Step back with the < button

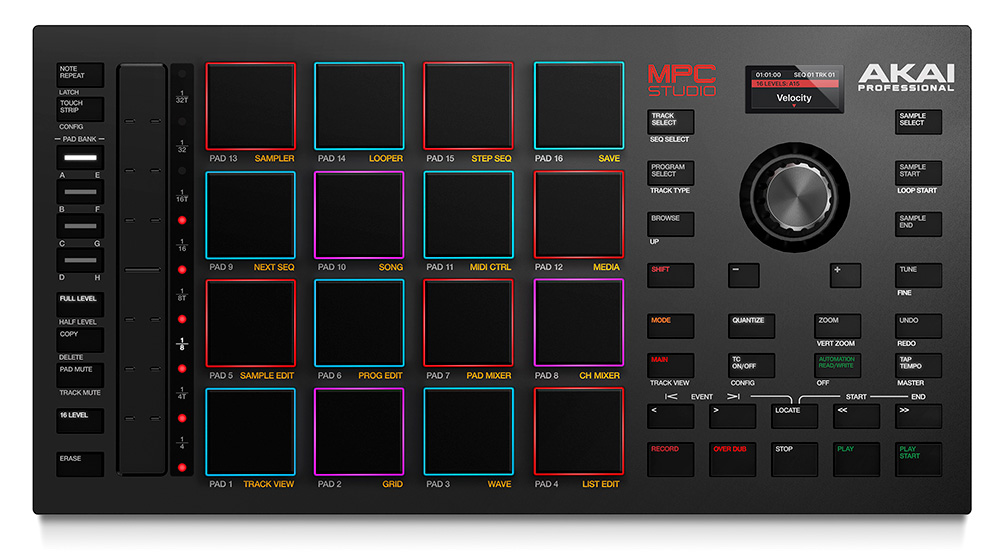tap(671, 416)
